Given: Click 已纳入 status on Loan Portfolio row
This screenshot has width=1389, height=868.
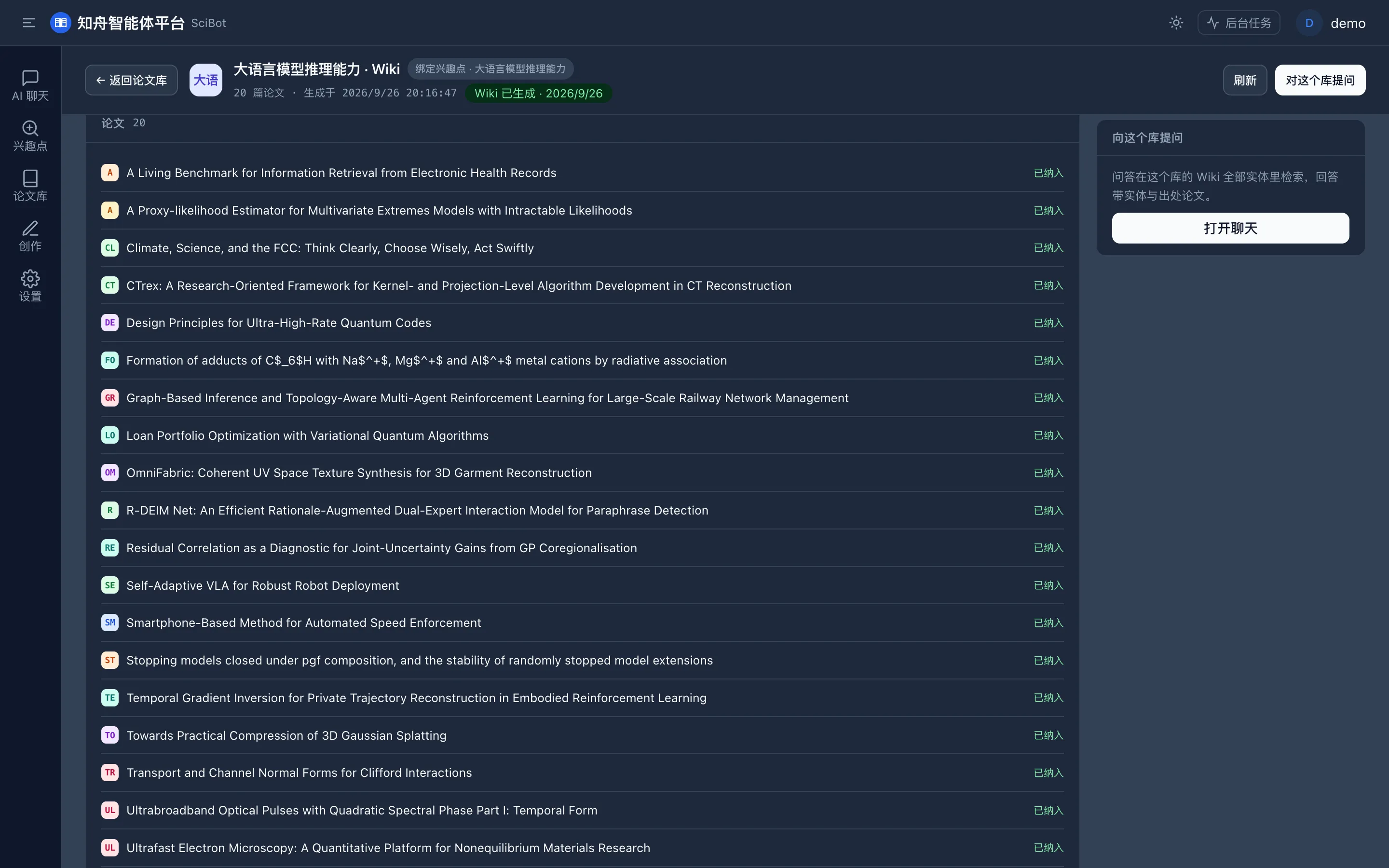Looking at the screenshot, I should (x=1048, y=436).
